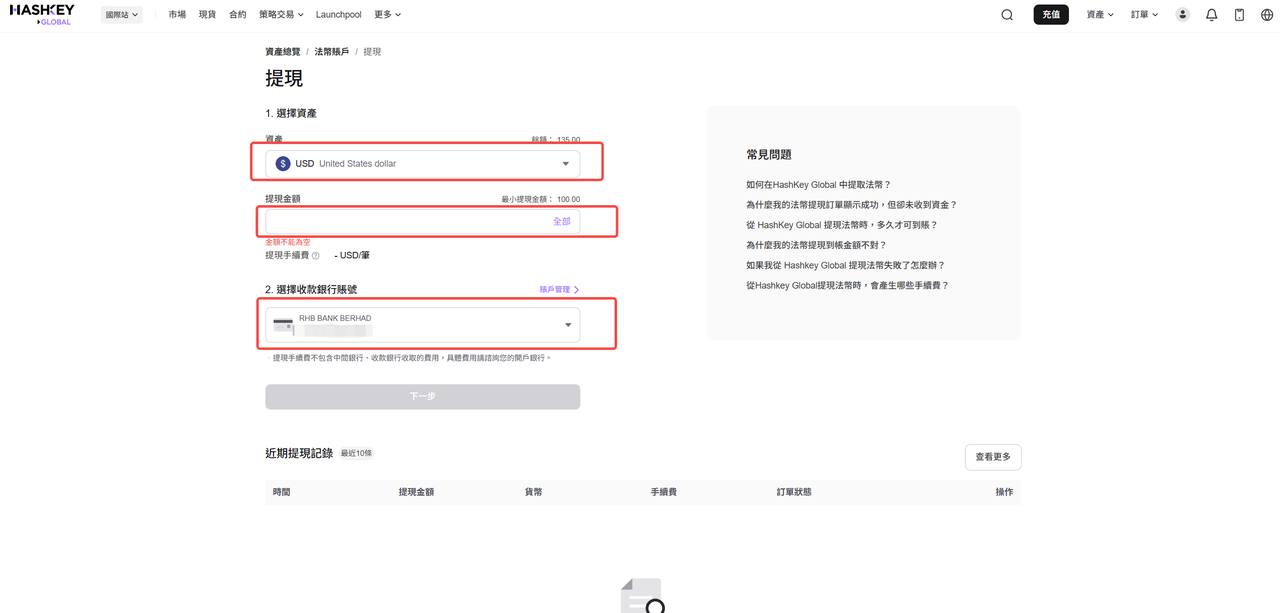Click the HashKey Global logo
Screen dimensions: 1280x613
[42, 14]
